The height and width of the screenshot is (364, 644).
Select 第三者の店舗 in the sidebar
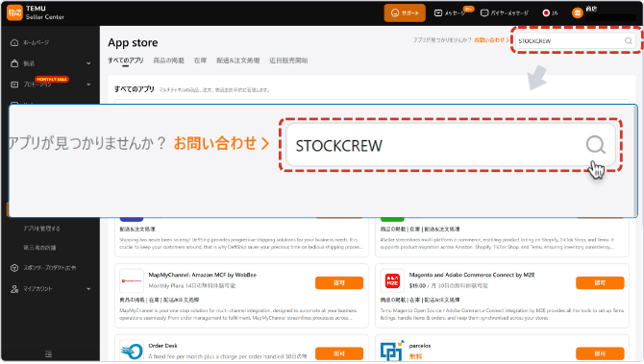(39, 248)
